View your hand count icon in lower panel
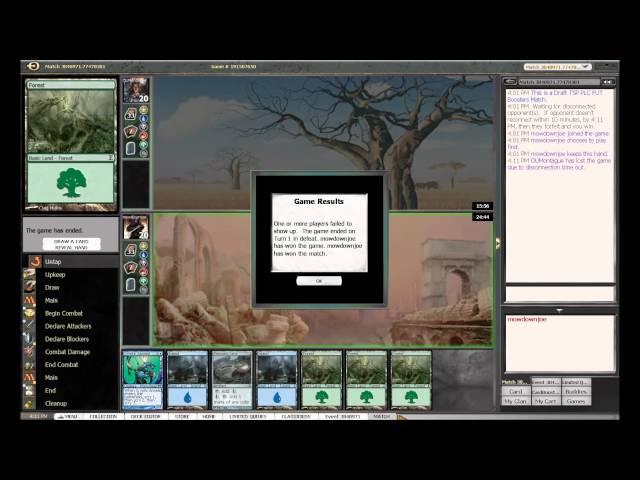 coord(131,268)
